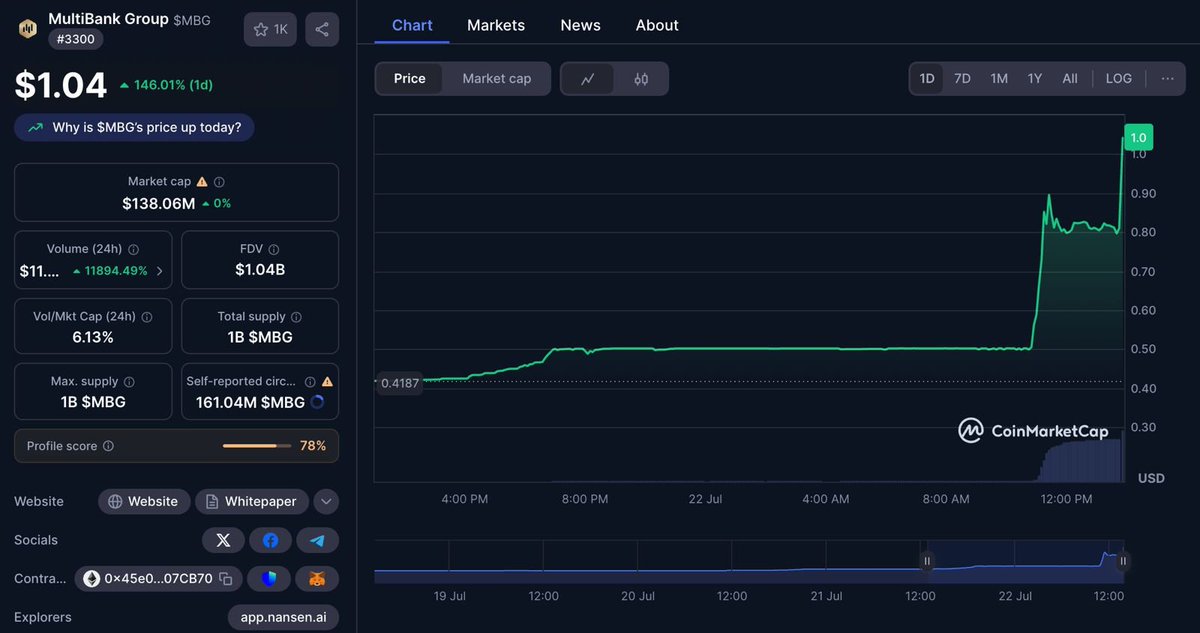
Task: Copy the contract address icon
Action: 226,578
